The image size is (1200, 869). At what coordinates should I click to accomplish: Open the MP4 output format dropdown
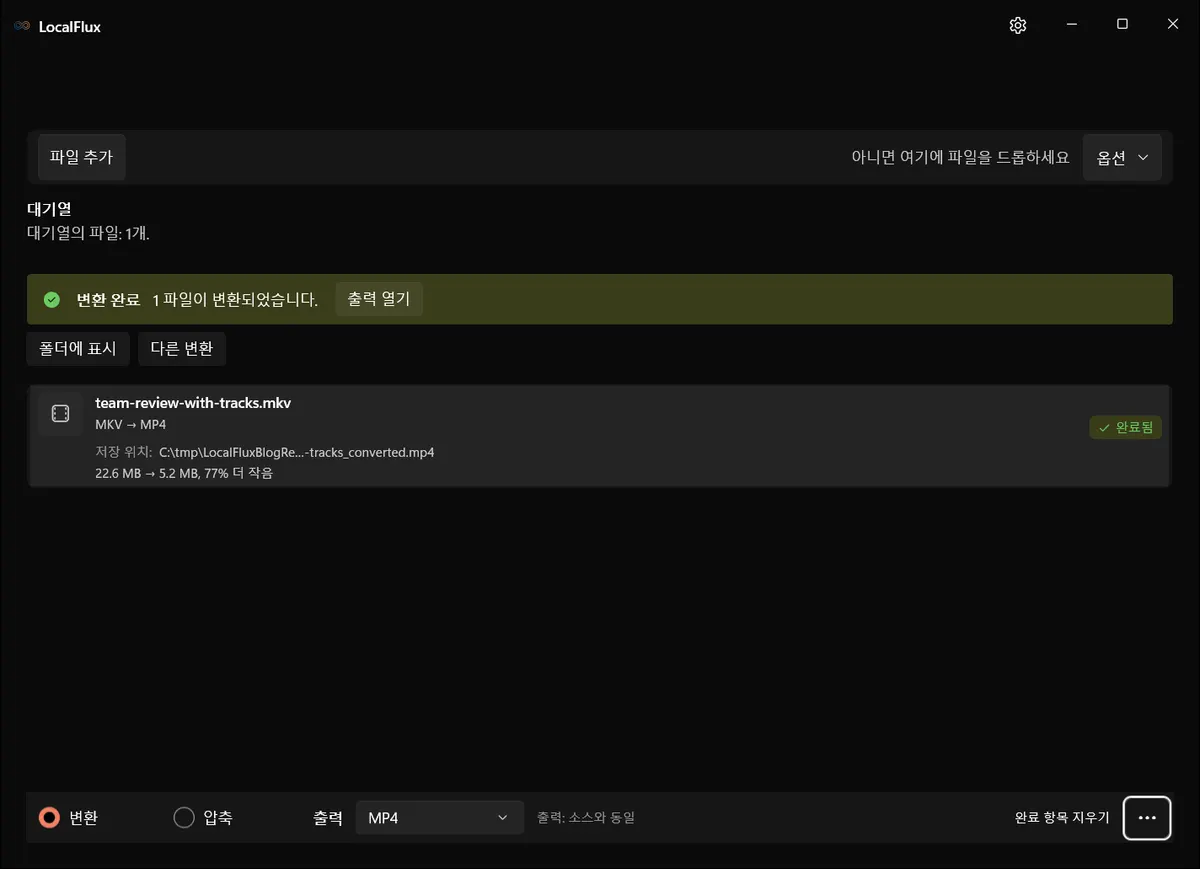[x=439, y=817]
